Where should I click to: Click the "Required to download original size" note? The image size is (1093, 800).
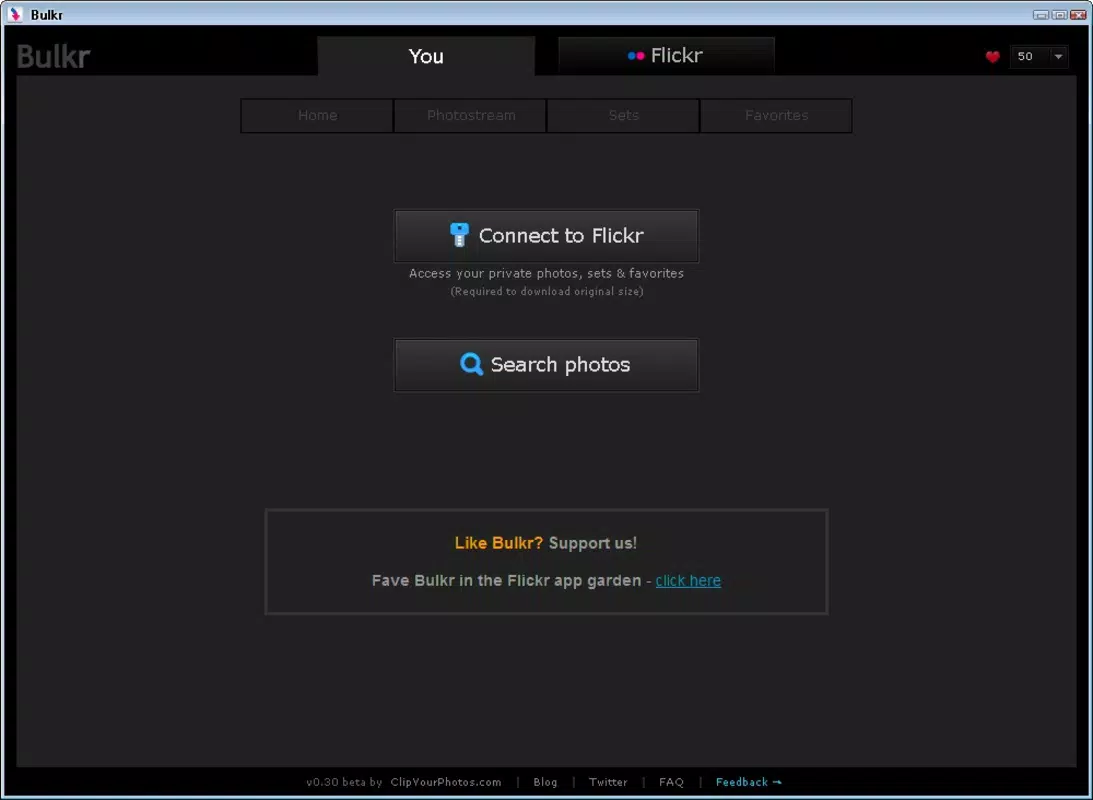coord(546,291)
